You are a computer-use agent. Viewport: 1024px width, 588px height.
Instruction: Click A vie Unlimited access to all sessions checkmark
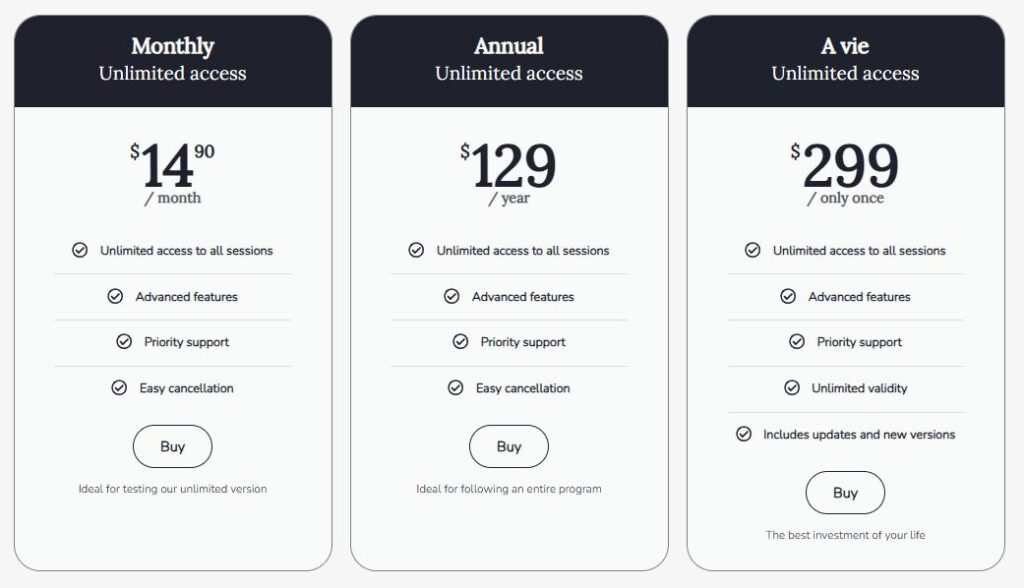[x=752, y=250]
